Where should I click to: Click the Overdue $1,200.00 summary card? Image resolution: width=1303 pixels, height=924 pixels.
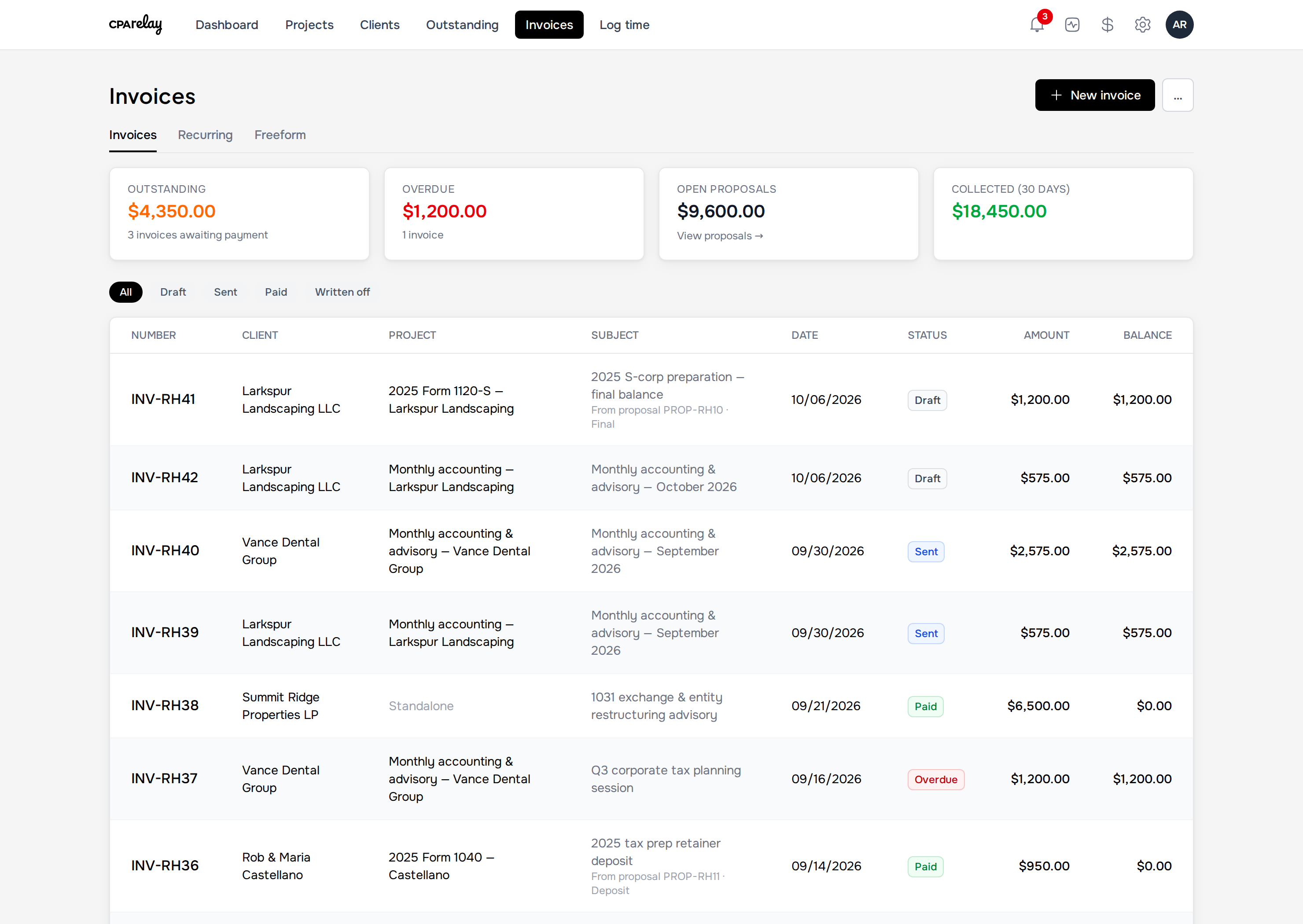[514, 214]
